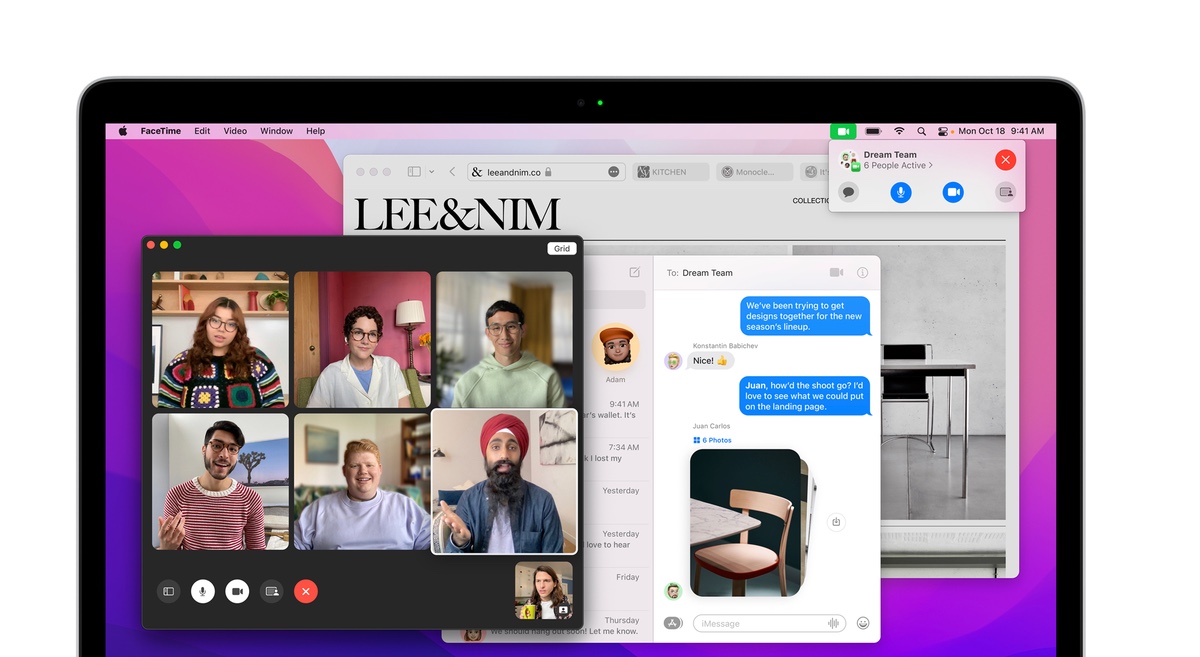1200x657 pixels.
Task: Open the Video menu
Action: pyautogui.click(x=235, y=131)
